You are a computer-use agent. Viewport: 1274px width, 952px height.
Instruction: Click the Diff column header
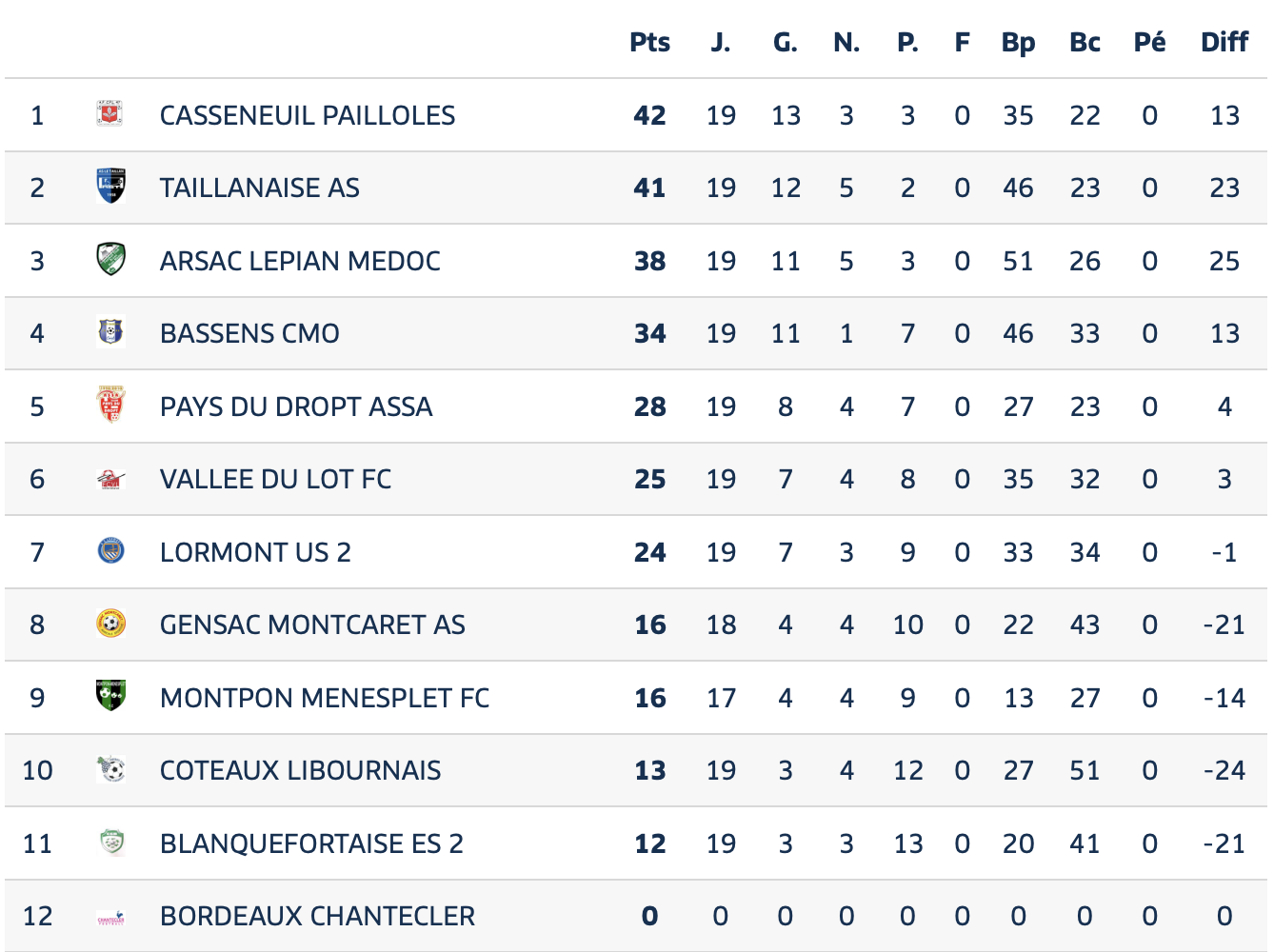[x=1224, y=42]
